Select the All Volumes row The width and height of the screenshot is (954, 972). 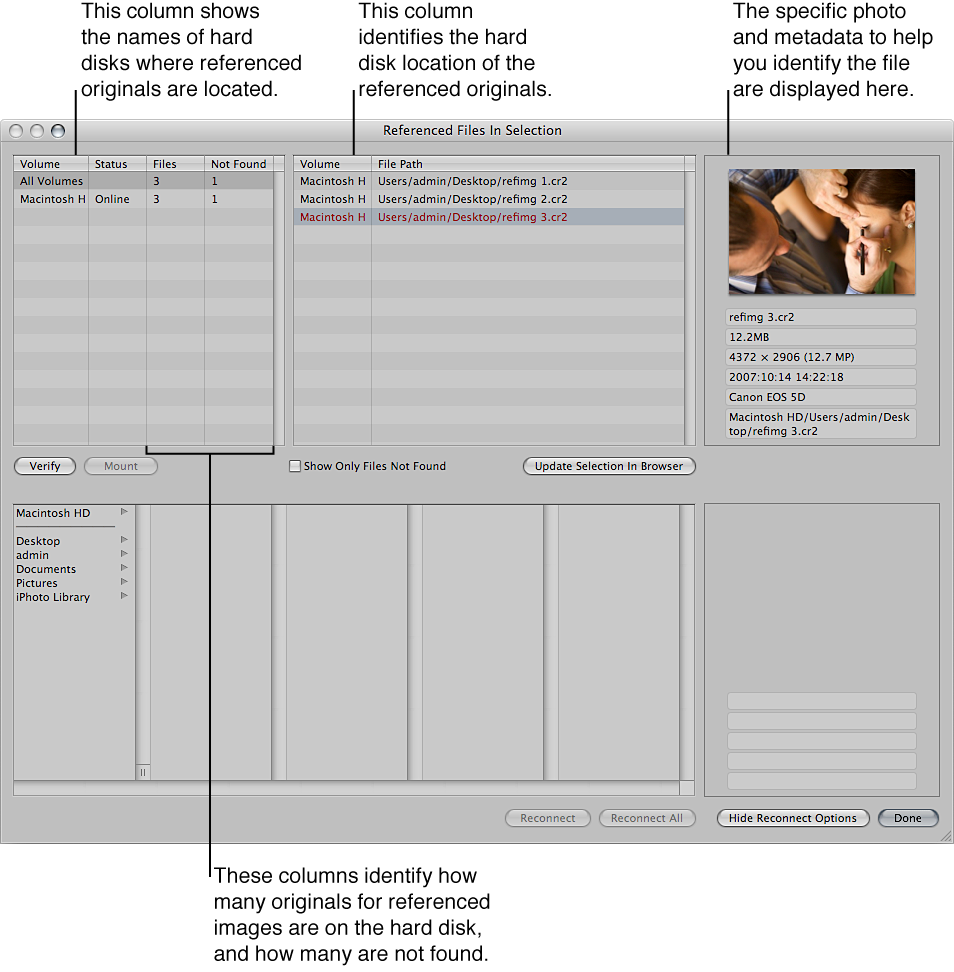click(50, 181)
